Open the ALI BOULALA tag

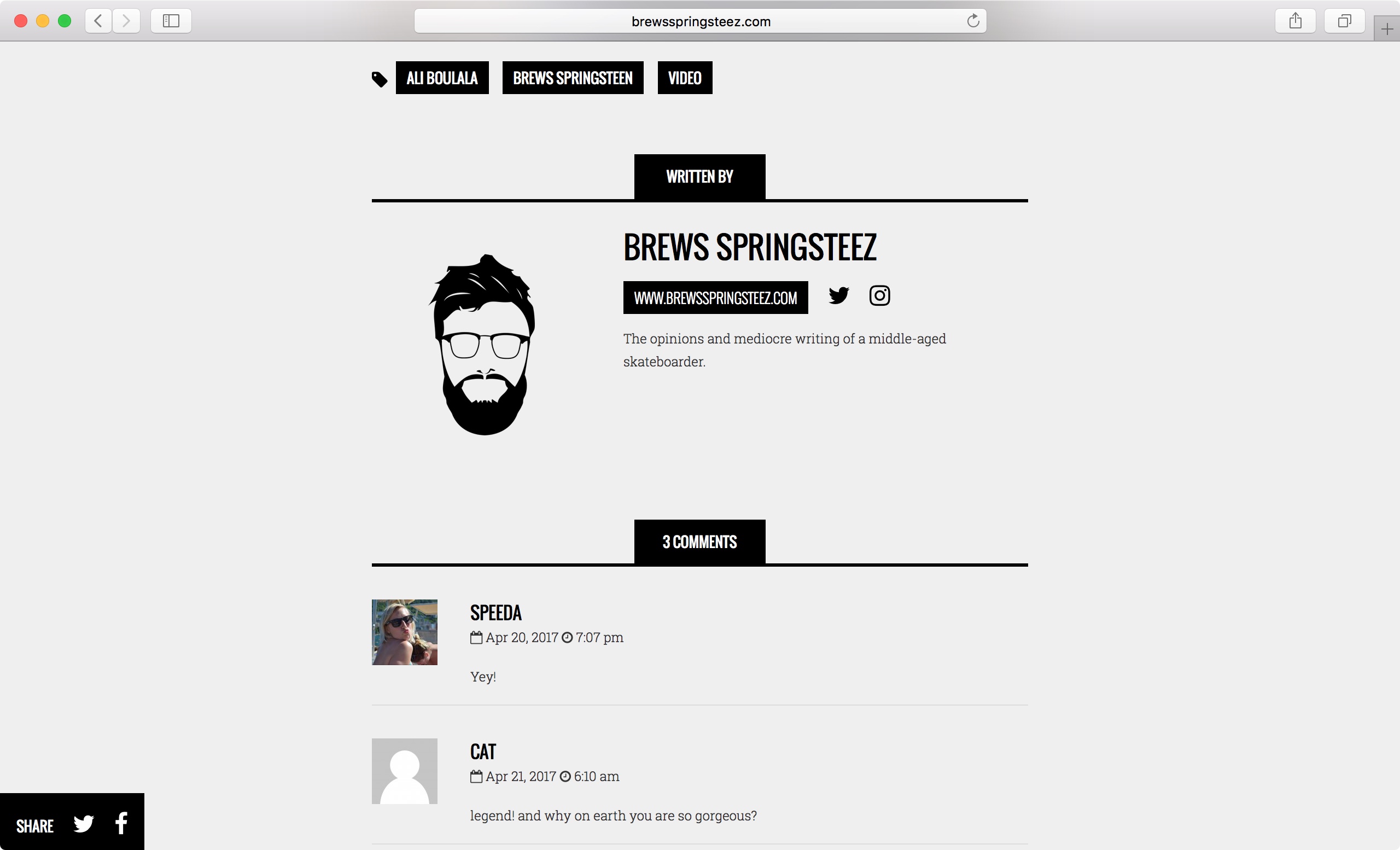click(x=442, y=78)
